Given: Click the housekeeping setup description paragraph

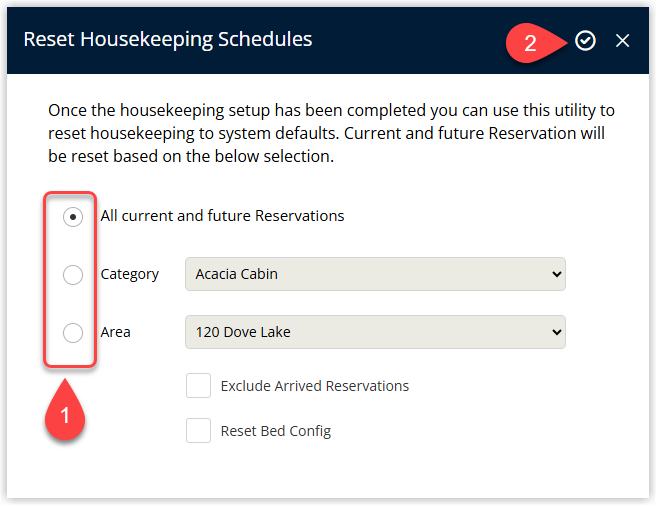Looking at the screenshot, I should coord(331,133).
